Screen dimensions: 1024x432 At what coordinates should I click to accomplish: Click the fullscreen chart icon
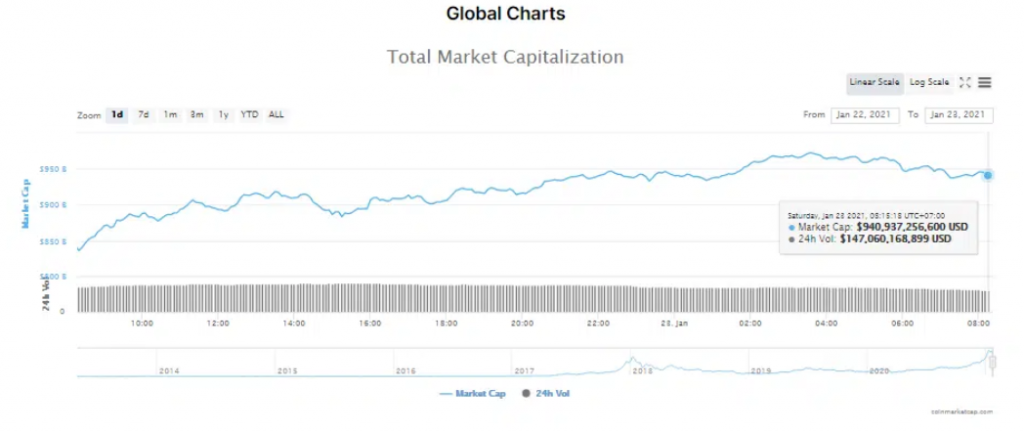(x=965, y=83)
